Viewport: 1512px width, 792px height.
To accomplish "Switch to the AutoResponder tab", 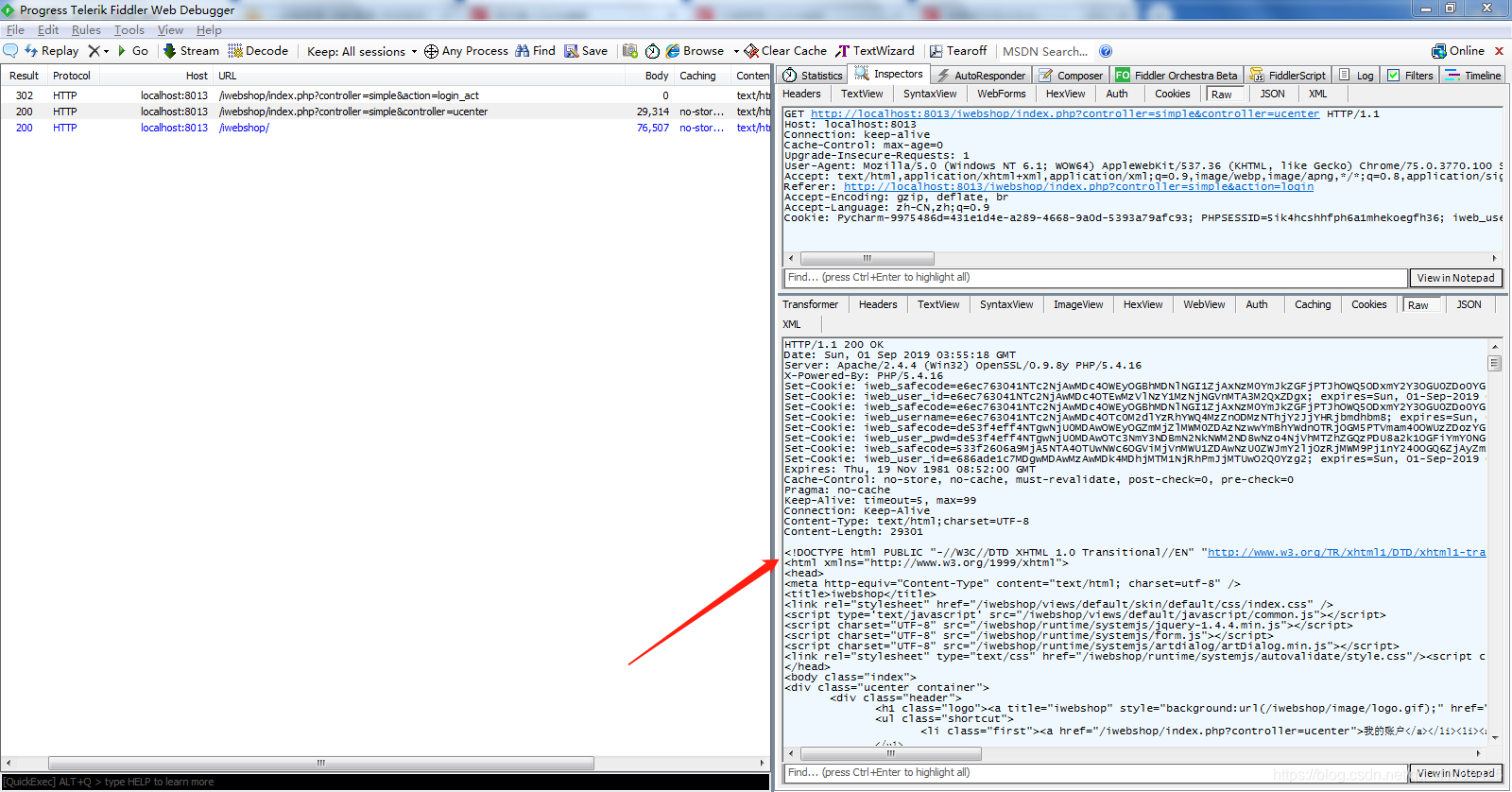I will [x=981, y=75].
